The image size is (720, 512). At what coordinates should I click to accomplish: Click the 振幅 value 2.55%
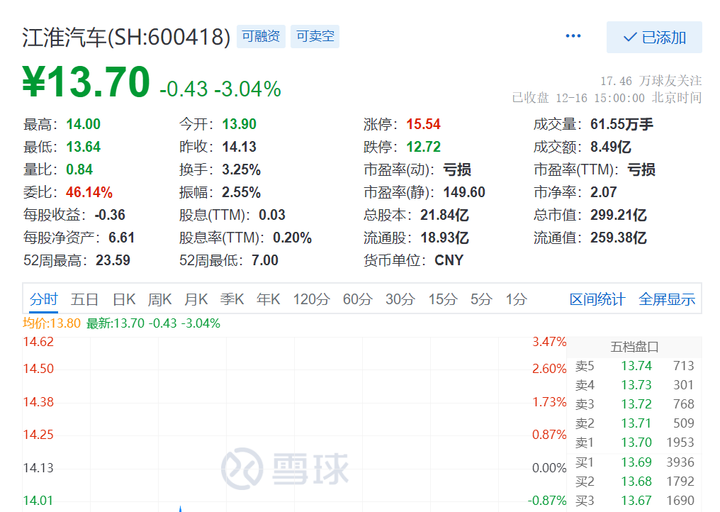click(242, 192)
